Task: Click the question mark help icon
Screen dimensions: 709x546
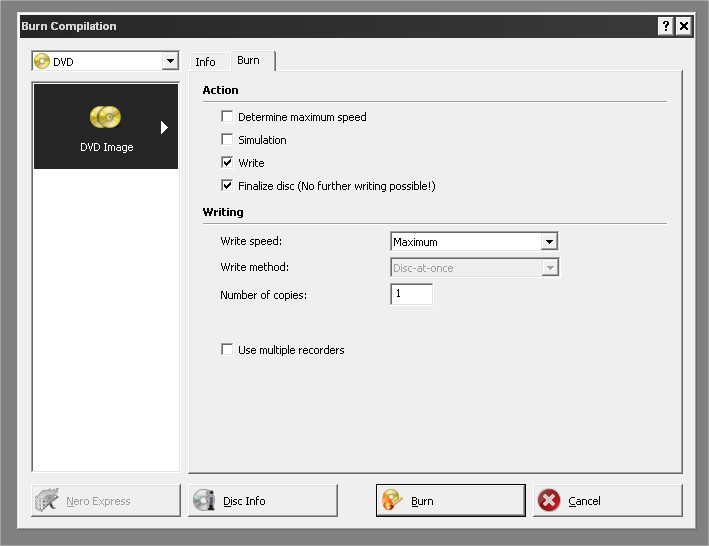Action: [x=666, y=26]
